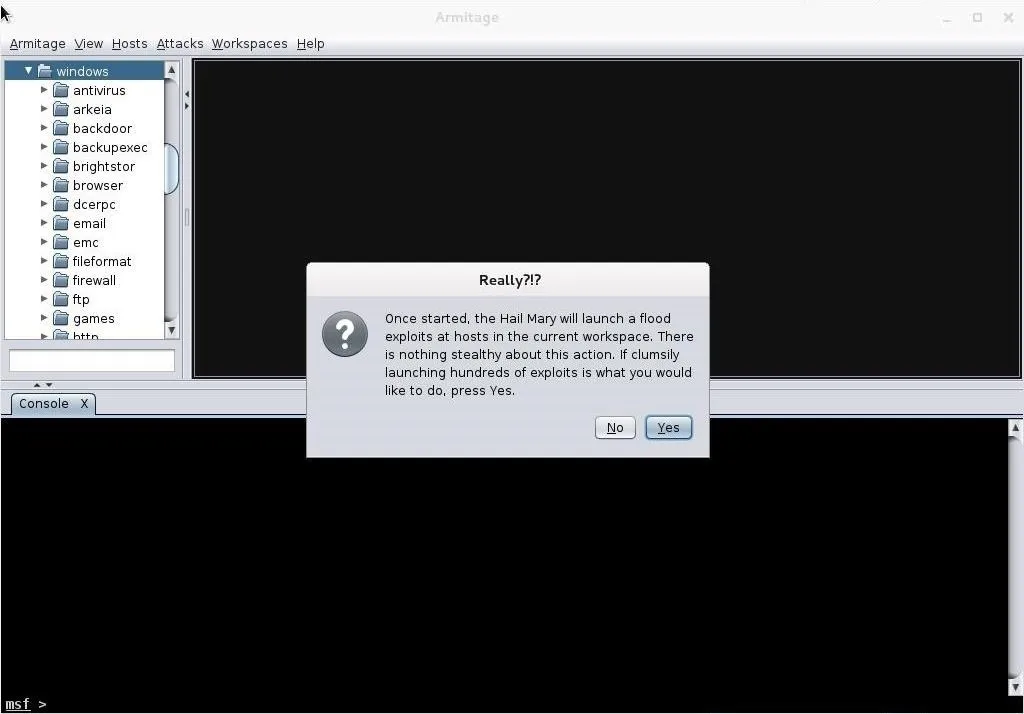
Task: Expand the fileformat folder arrow
Action: [x=44, y=261]
